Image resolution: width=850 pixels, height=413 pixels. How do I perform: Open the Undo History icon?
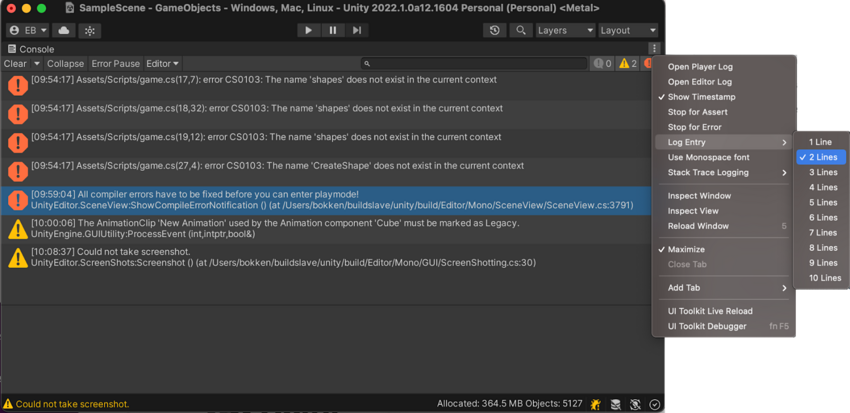[x=494, y=31]
